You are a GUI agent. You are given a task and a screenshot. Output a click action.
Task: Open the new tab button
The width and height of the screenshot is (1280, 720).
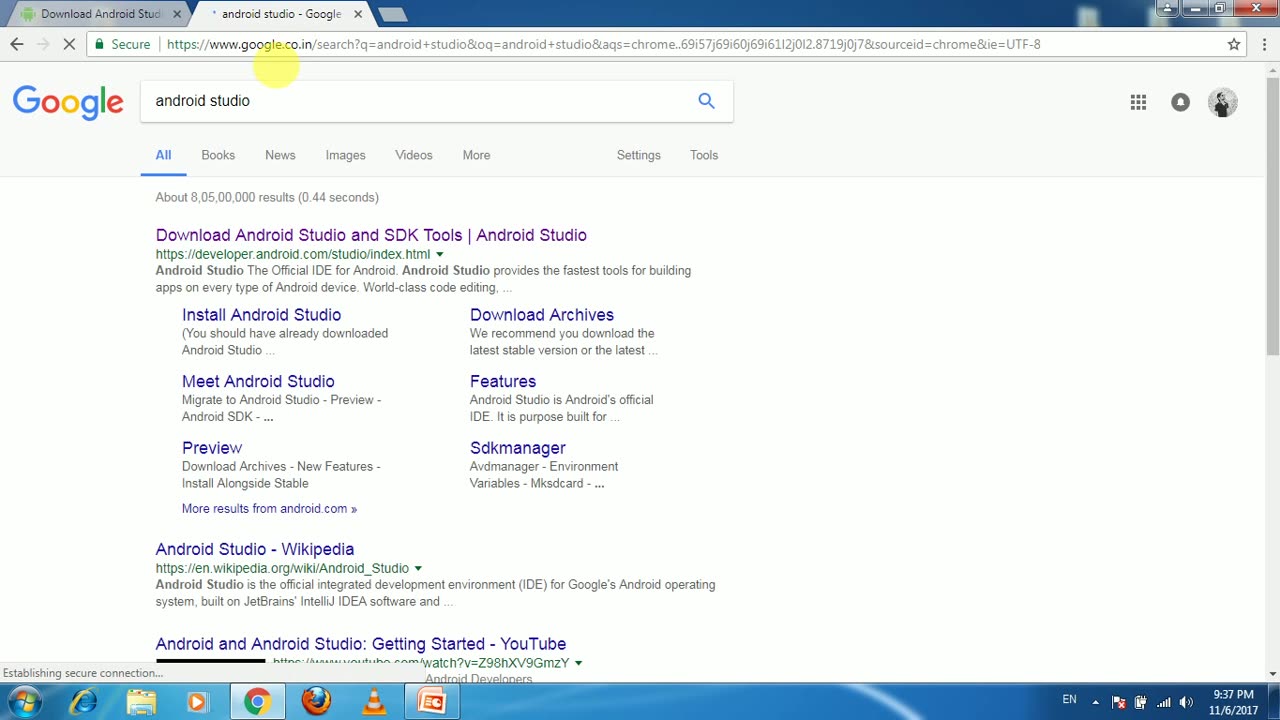[393, 14]
